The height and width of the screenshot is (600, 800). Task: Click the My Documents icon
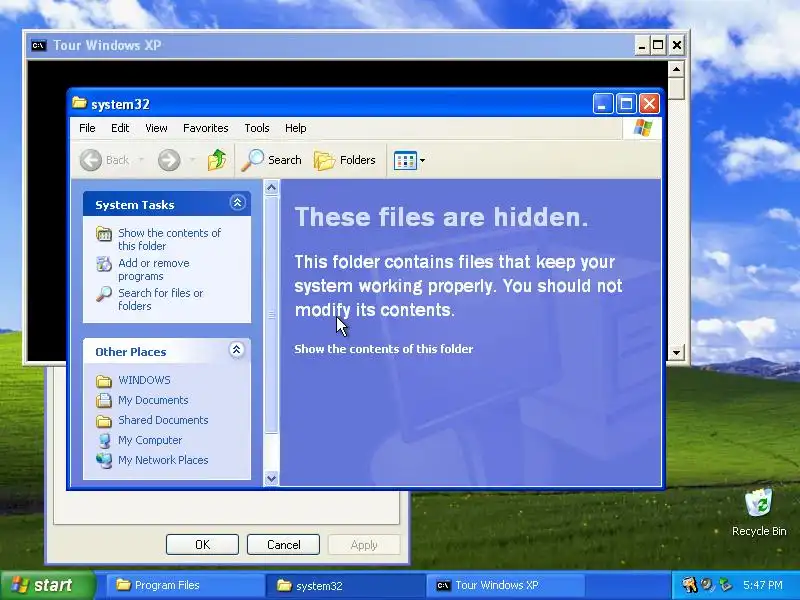(x=104, y=400)
